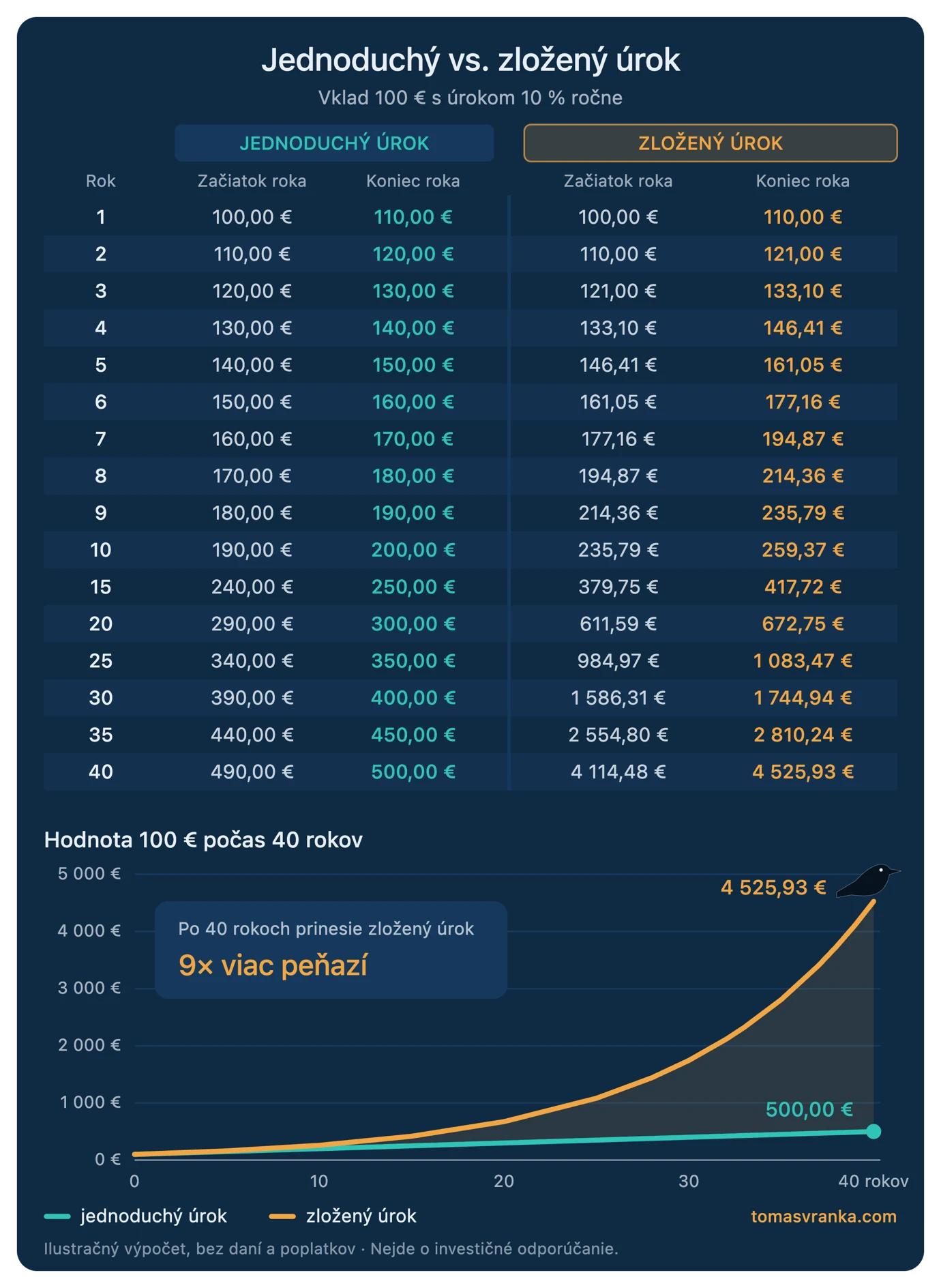The image size is (941, 1288).
Task: Open the tomasvranka.com link
Action: click(x=824, y=1216)
